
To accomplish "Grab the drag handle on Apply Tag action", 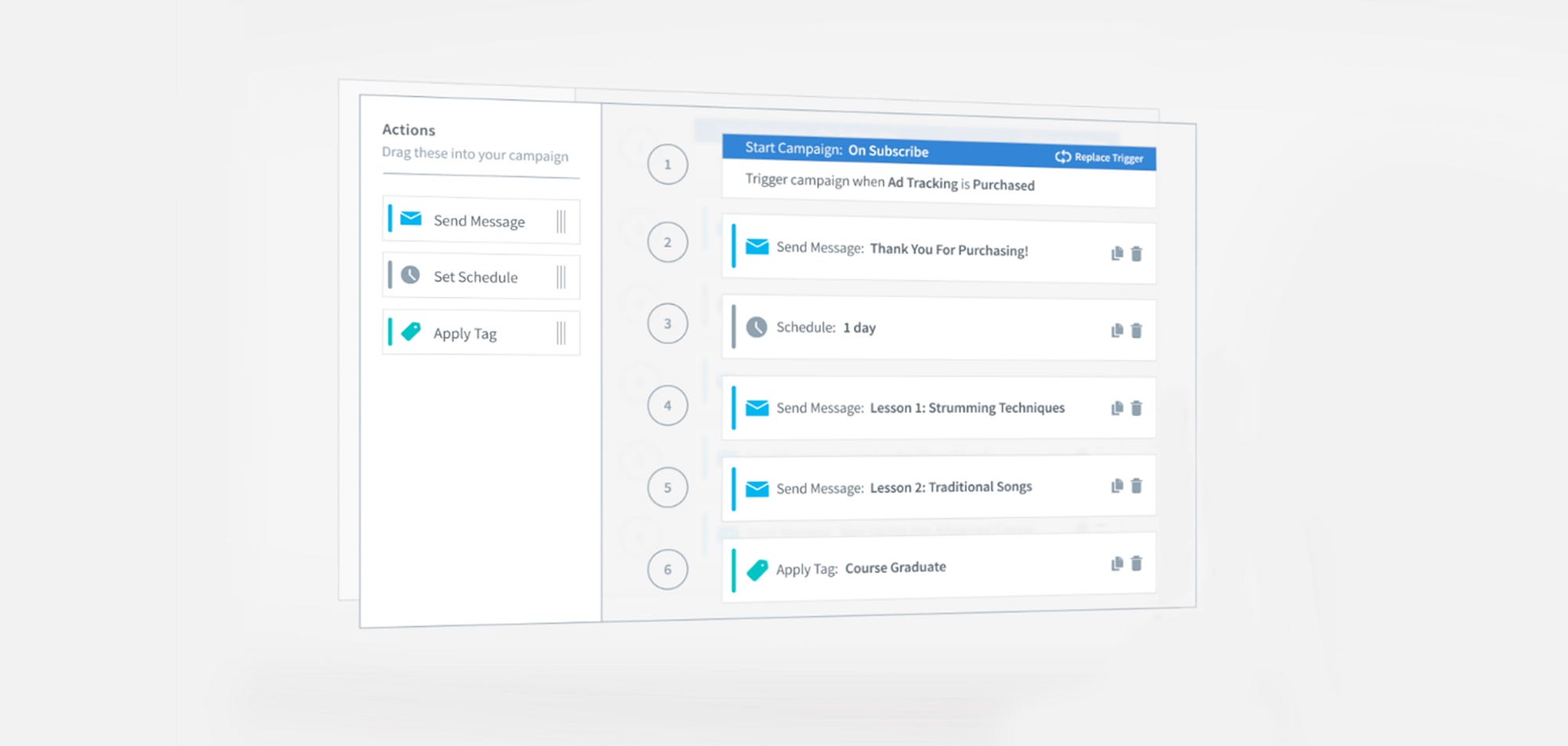I will (x=561, y=334).
